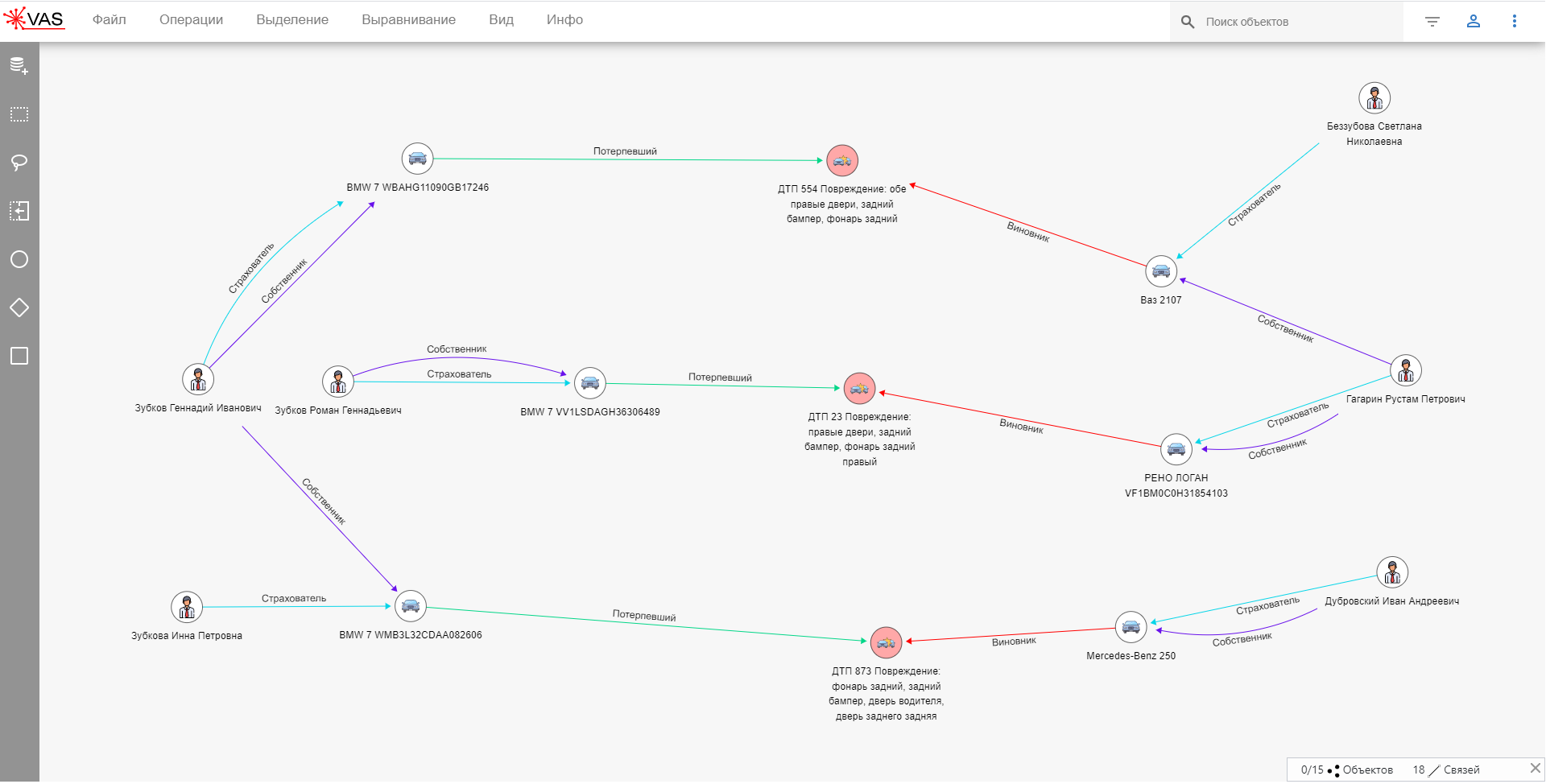The image size is (1546, 784).
Task: Select person node Зубкова Инна Петровна
Action: tap(187, 607)
